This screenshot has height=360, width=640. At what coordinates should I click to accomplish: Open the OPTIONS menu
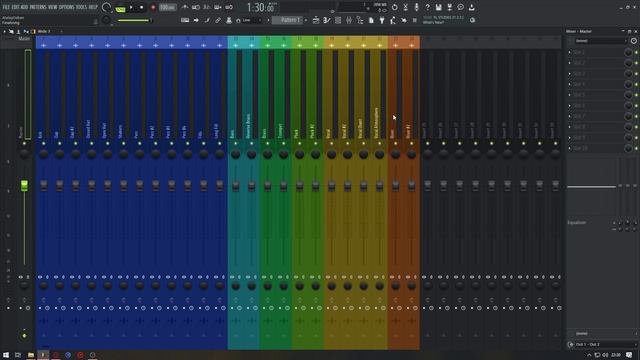point(67,7)
